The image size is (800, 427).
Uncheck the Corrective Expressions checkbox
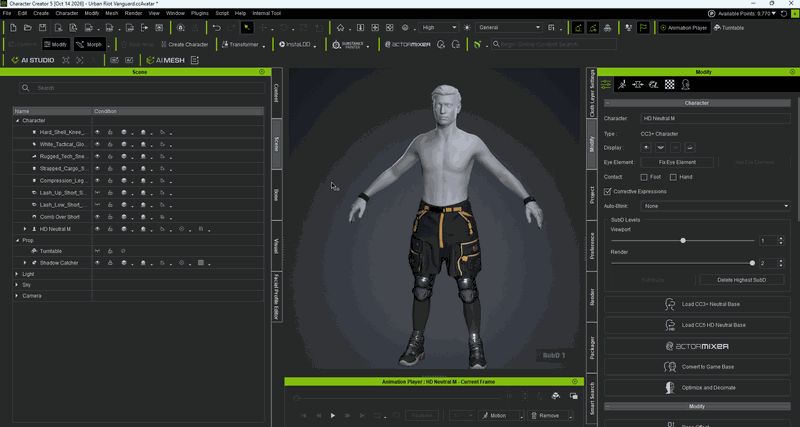tap(607, 191)
